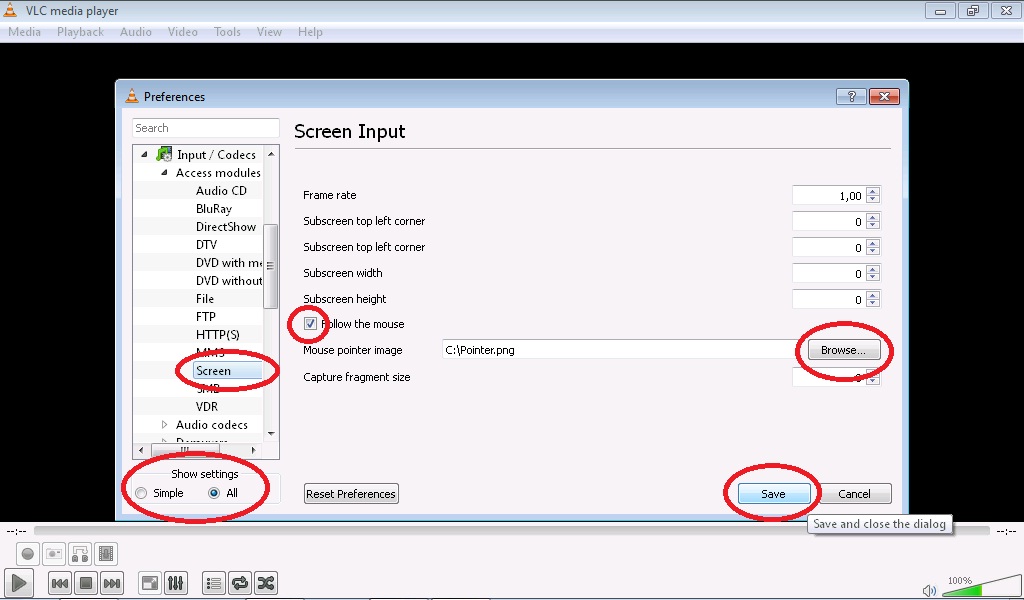Toggle the shuffle/random mode button
The width and height of the screenshot is (1024, 600).
(266, 583)
